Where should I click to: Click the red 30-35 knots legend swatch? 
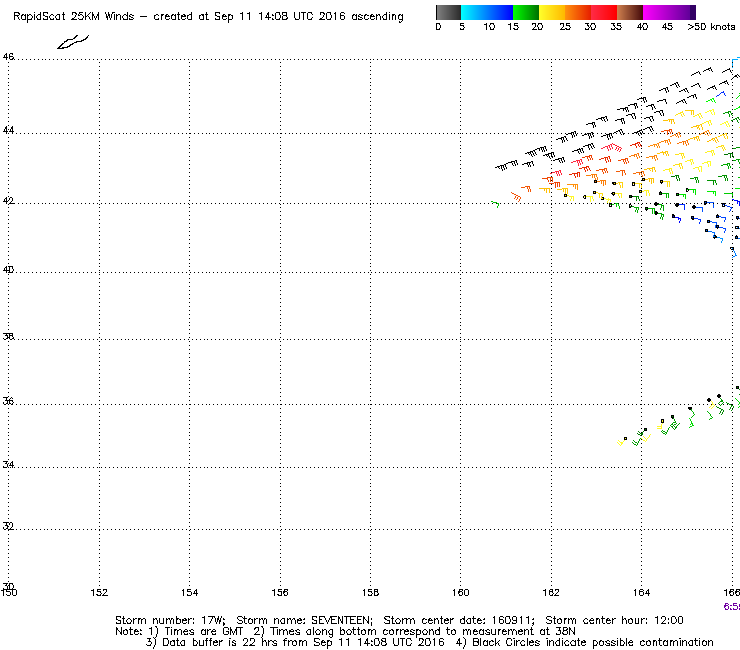pos(604,12)
